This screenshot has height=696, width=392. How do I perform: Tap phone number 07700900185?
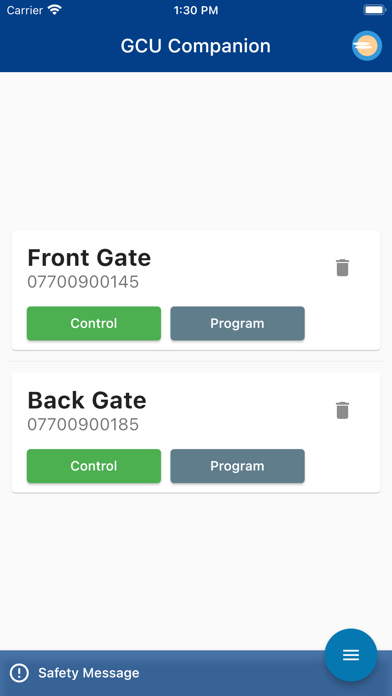pyautogui.click(x=83, y=425)
